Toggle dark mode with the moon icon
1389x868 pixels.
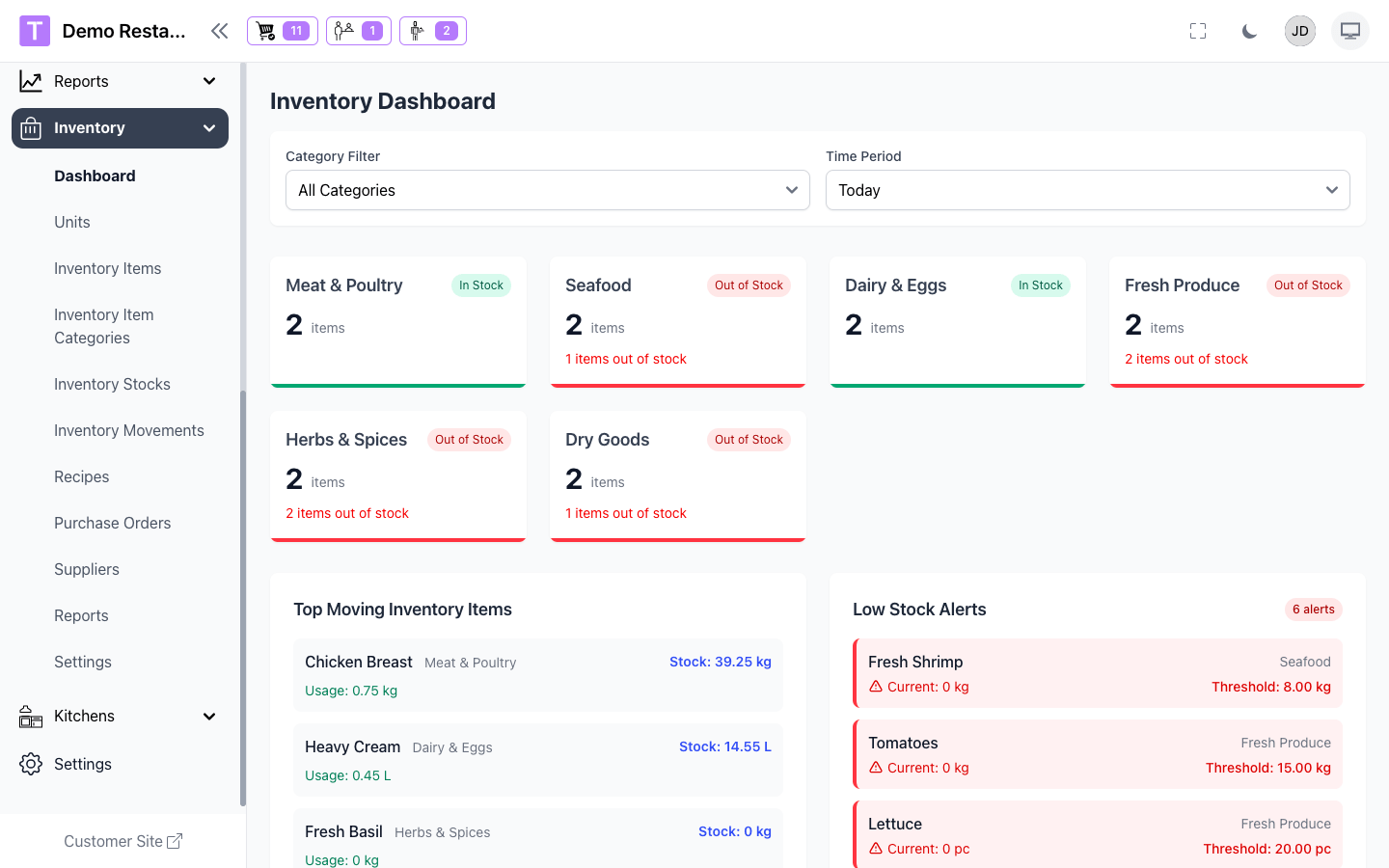(1249, 31)
